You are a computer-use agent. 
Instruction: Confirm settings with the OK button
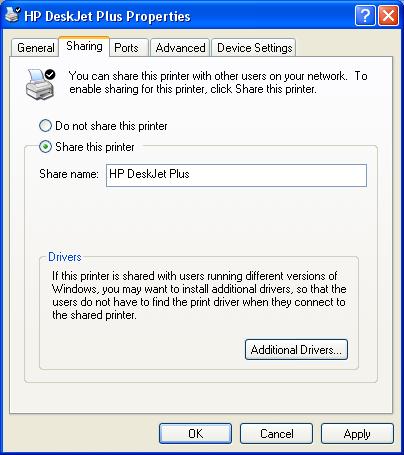195,433
